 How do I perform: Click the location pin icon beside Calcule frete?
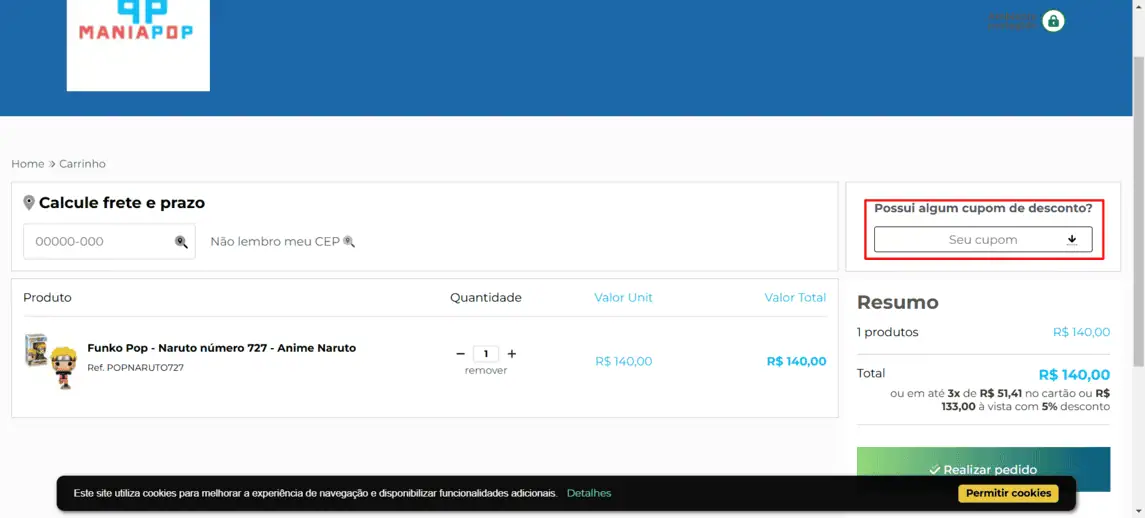coord(29,203)
